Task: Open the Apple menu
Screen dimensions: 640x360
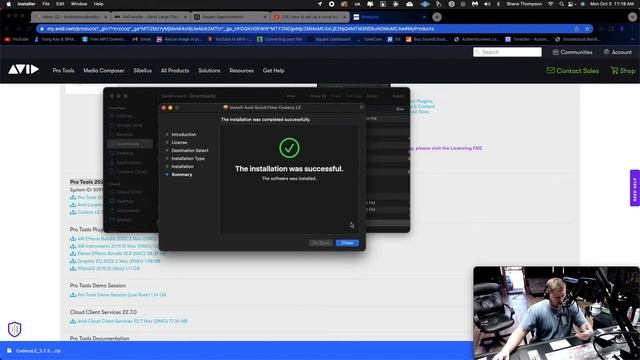Action: point(9,4)
